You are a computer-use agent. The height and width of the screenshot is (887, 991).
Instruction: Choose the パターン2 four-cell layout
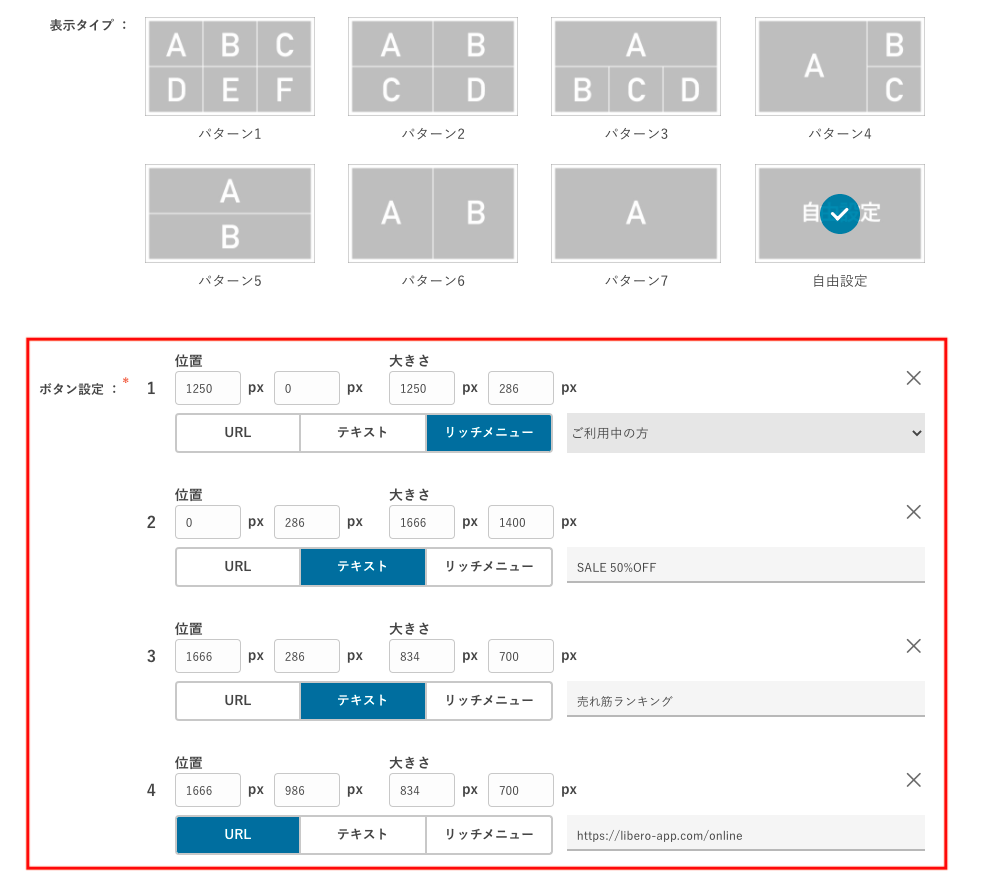tap(433, 67)
